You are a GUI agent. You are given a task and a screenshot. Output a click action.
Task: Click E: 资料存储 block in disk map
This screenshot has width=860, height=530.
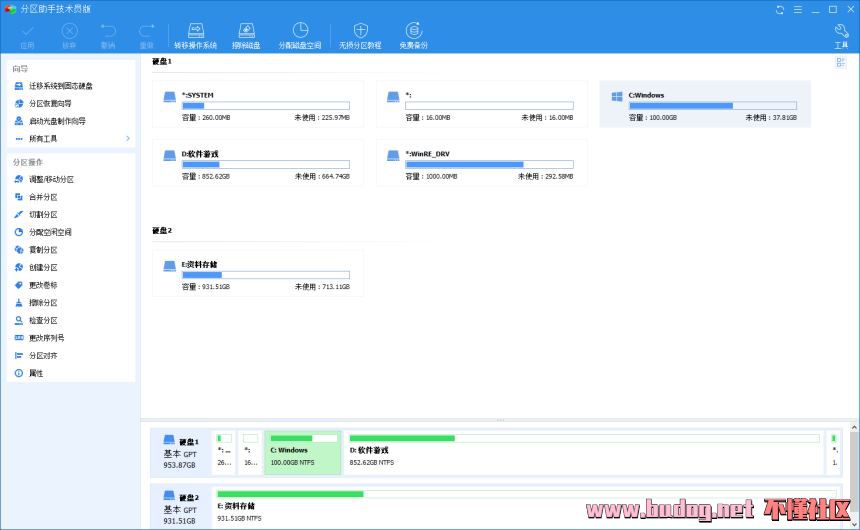pos(527,508)
